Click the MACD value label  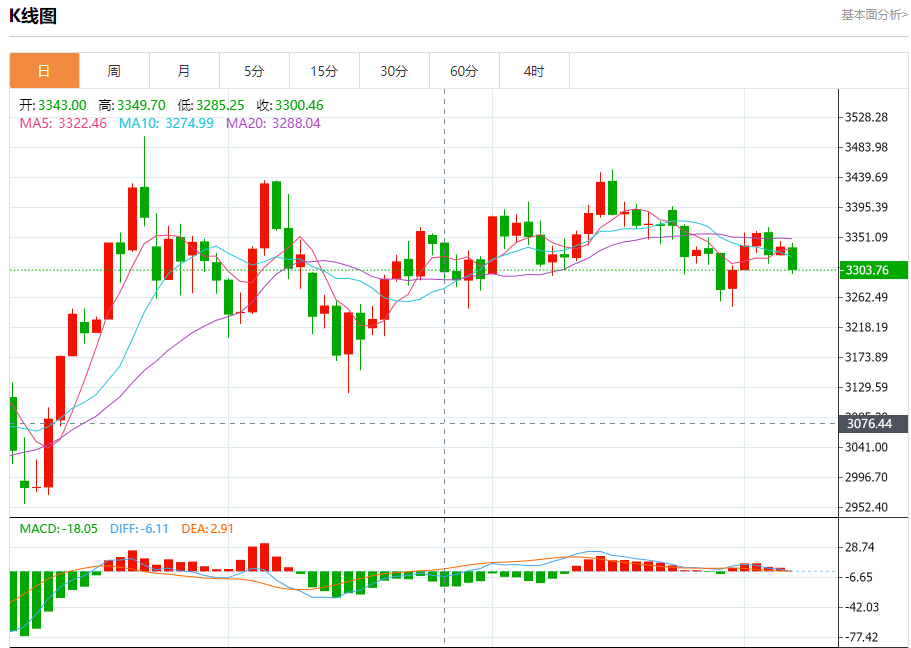[58, 528]
